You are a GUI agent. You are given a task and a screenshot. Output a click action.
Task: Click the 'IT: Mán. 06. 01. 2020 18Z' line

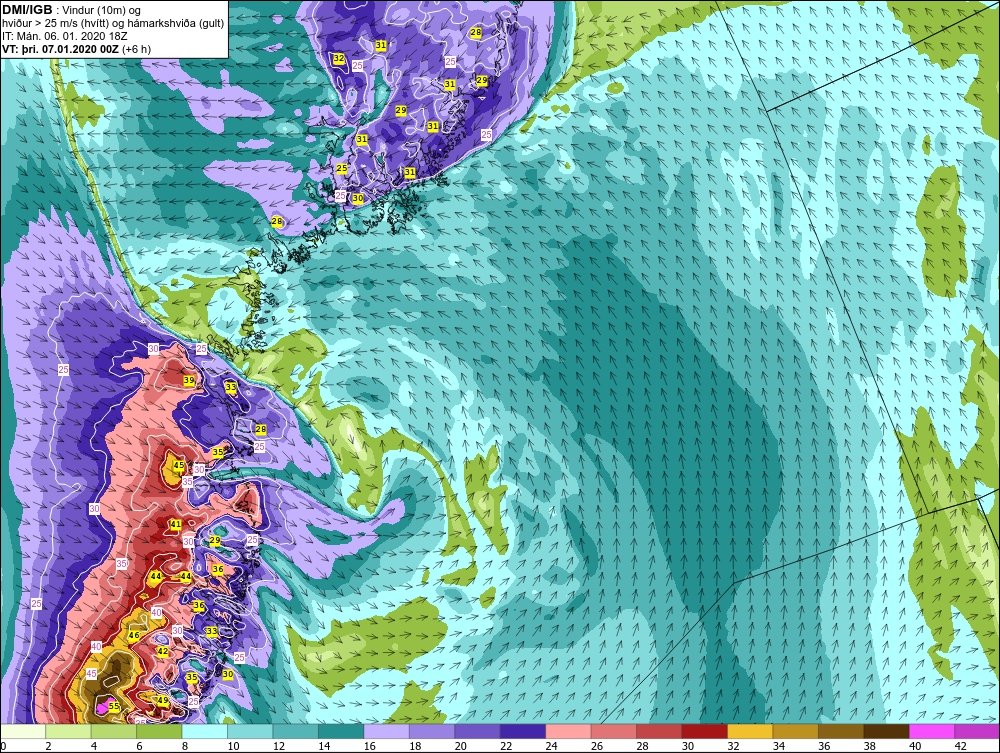coord(65,36)
